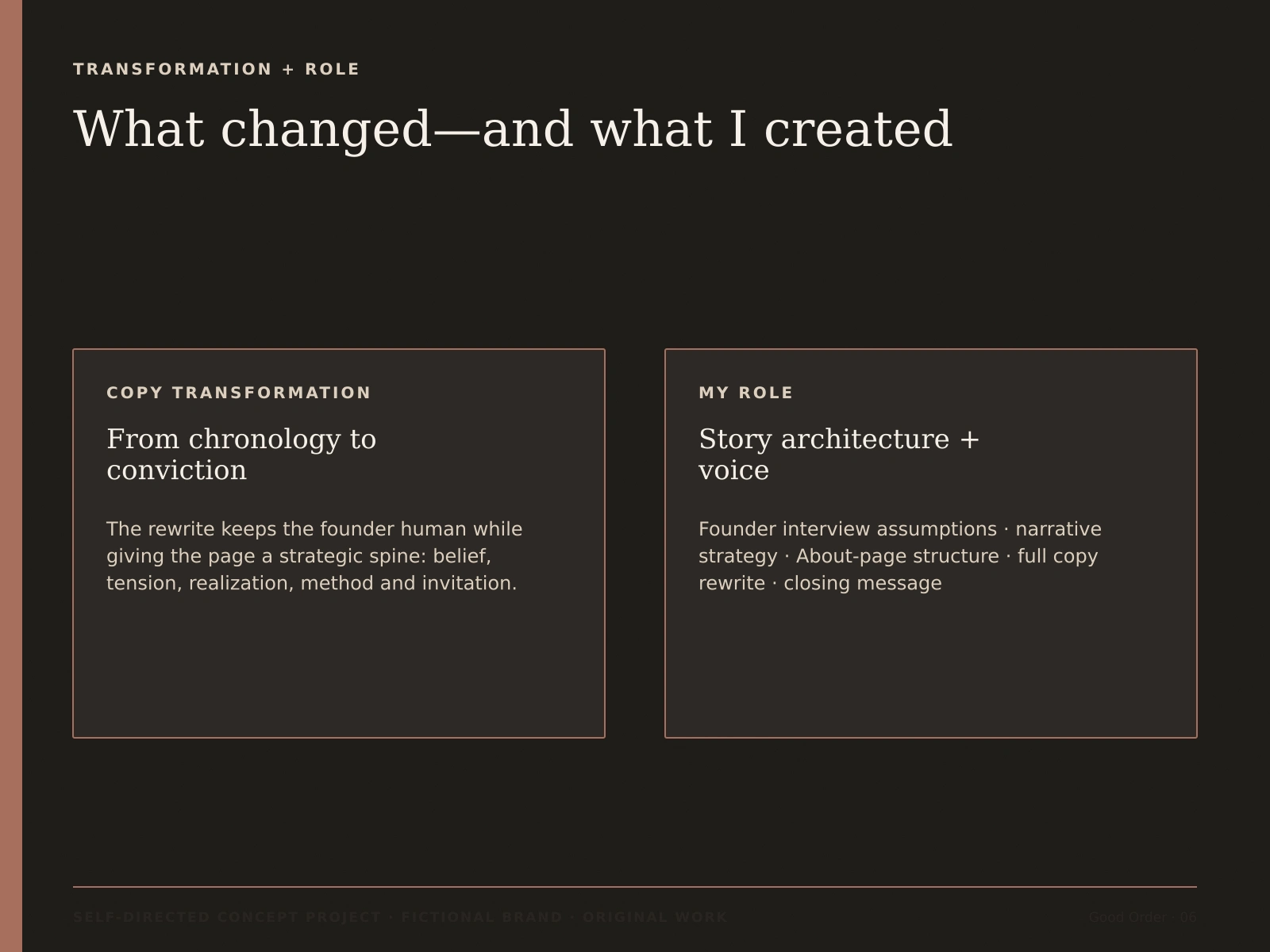Click the 'COPY TRANSFORMATION' card label
1270x952 pixels.
(239, 393)
